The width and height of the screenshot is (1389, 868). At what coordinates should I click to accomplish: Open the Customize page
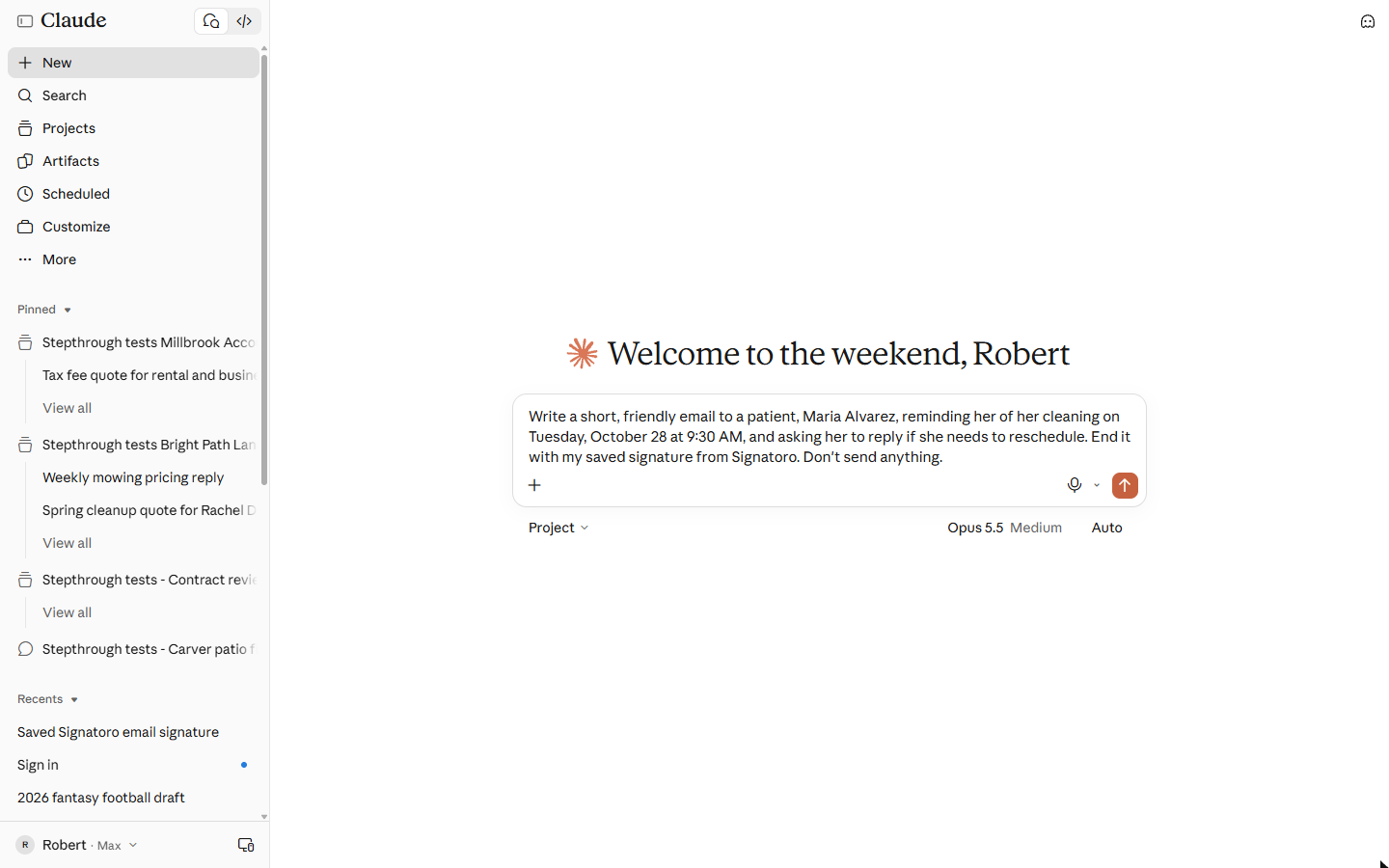[133, 227]
